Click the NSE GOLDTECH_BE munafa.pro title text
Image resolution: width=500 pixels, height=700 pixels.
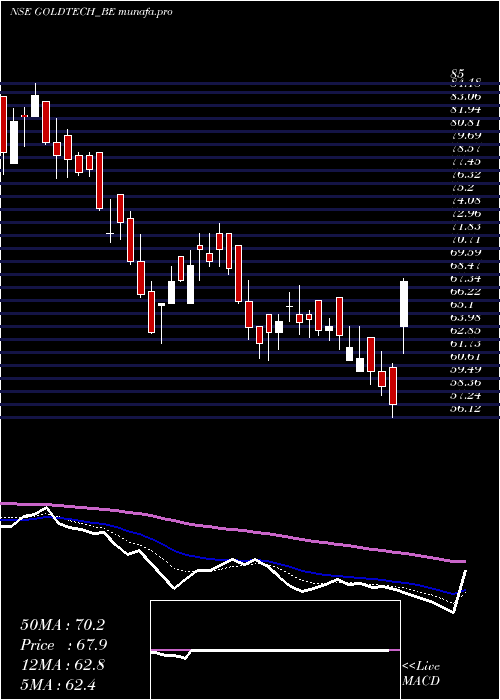91,12
